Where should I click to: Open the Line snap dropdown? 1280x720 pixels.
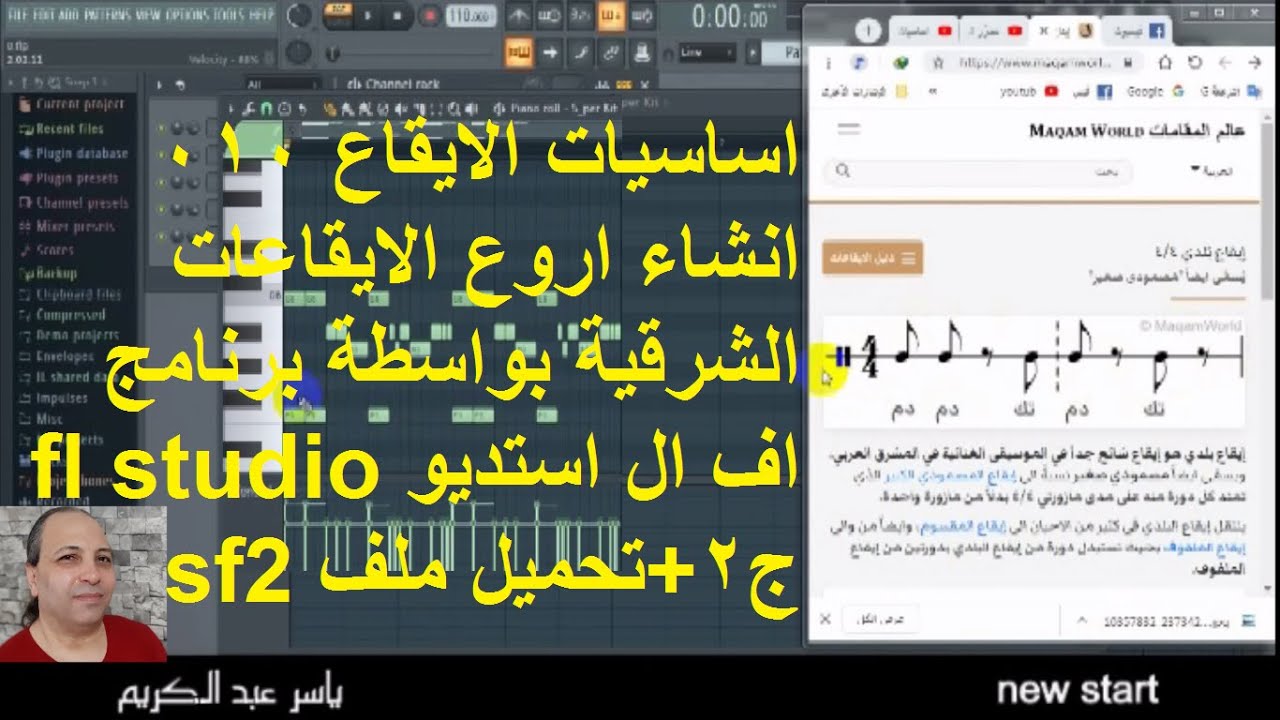[706, 52]
